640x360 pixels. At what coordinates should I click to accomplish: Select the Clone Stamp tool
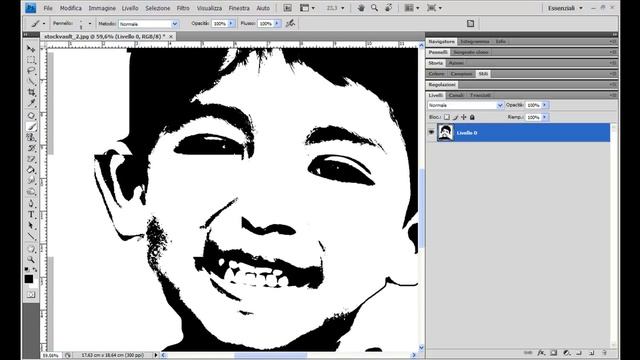(31, 138)
